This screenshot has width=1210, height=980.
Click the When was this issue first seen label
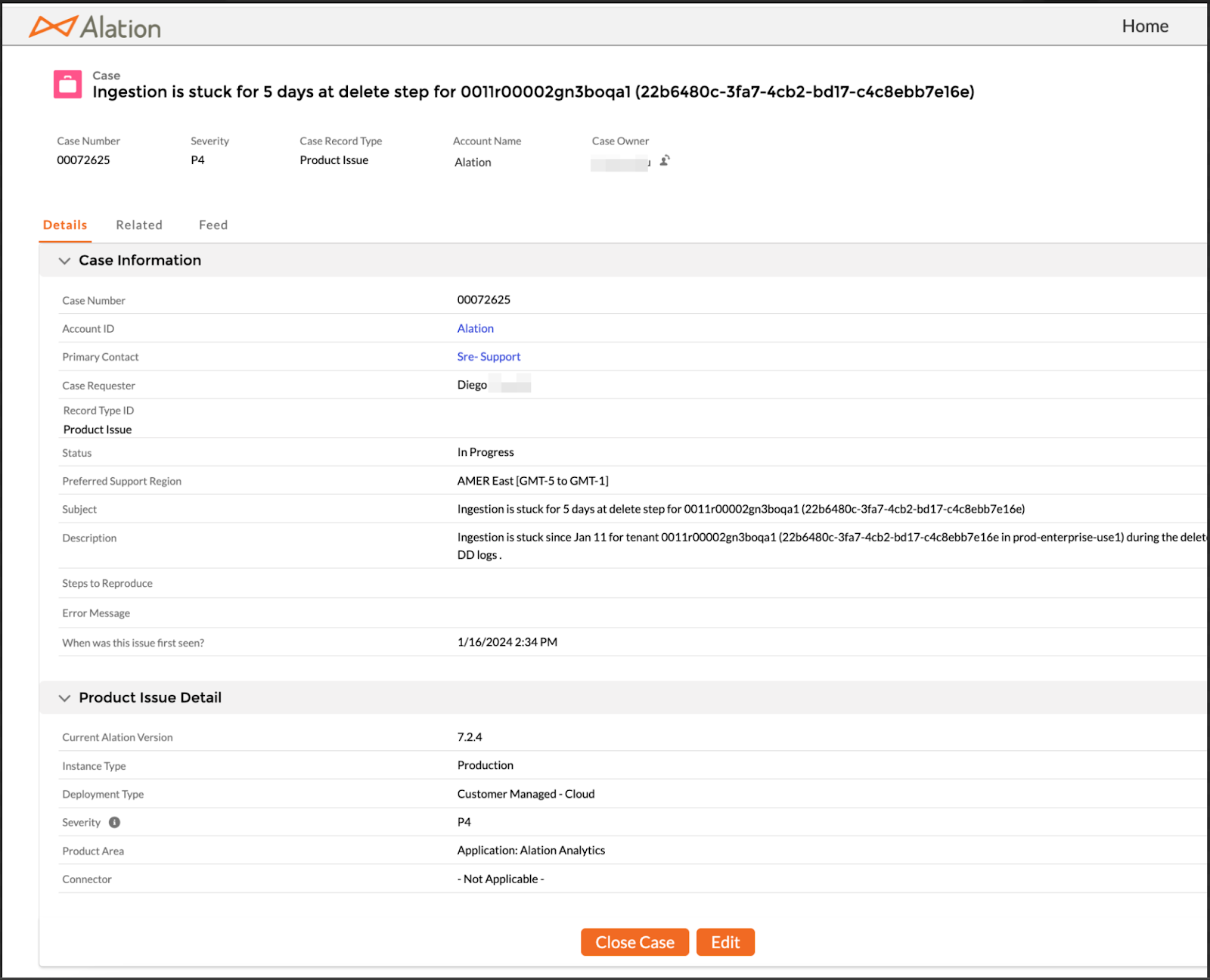(x=133, y=643)
